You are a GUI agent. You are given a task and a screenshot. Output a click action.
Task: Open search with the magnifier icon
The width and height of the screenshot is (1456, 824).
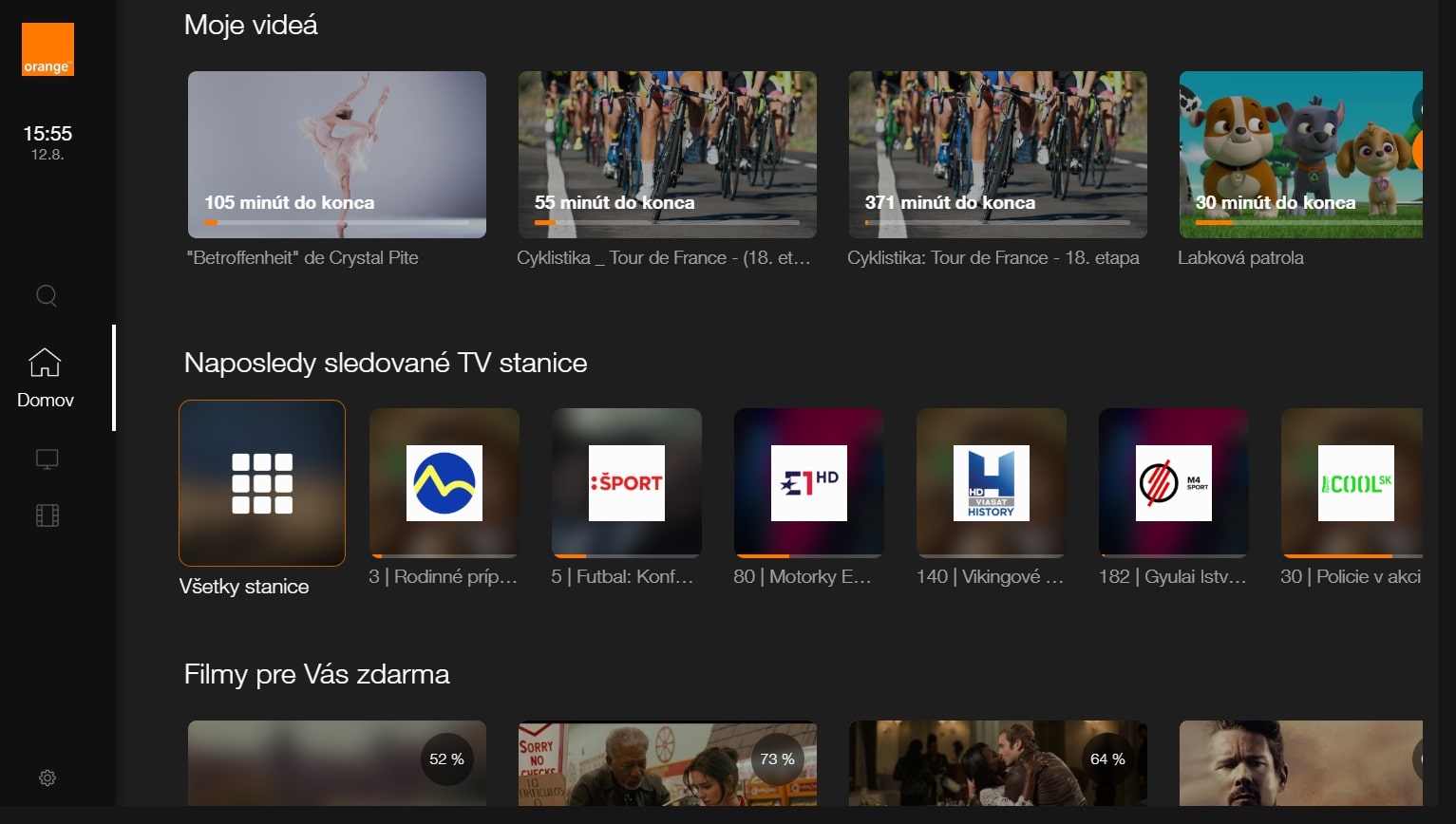pyautogui.click(x=47, y=296)
